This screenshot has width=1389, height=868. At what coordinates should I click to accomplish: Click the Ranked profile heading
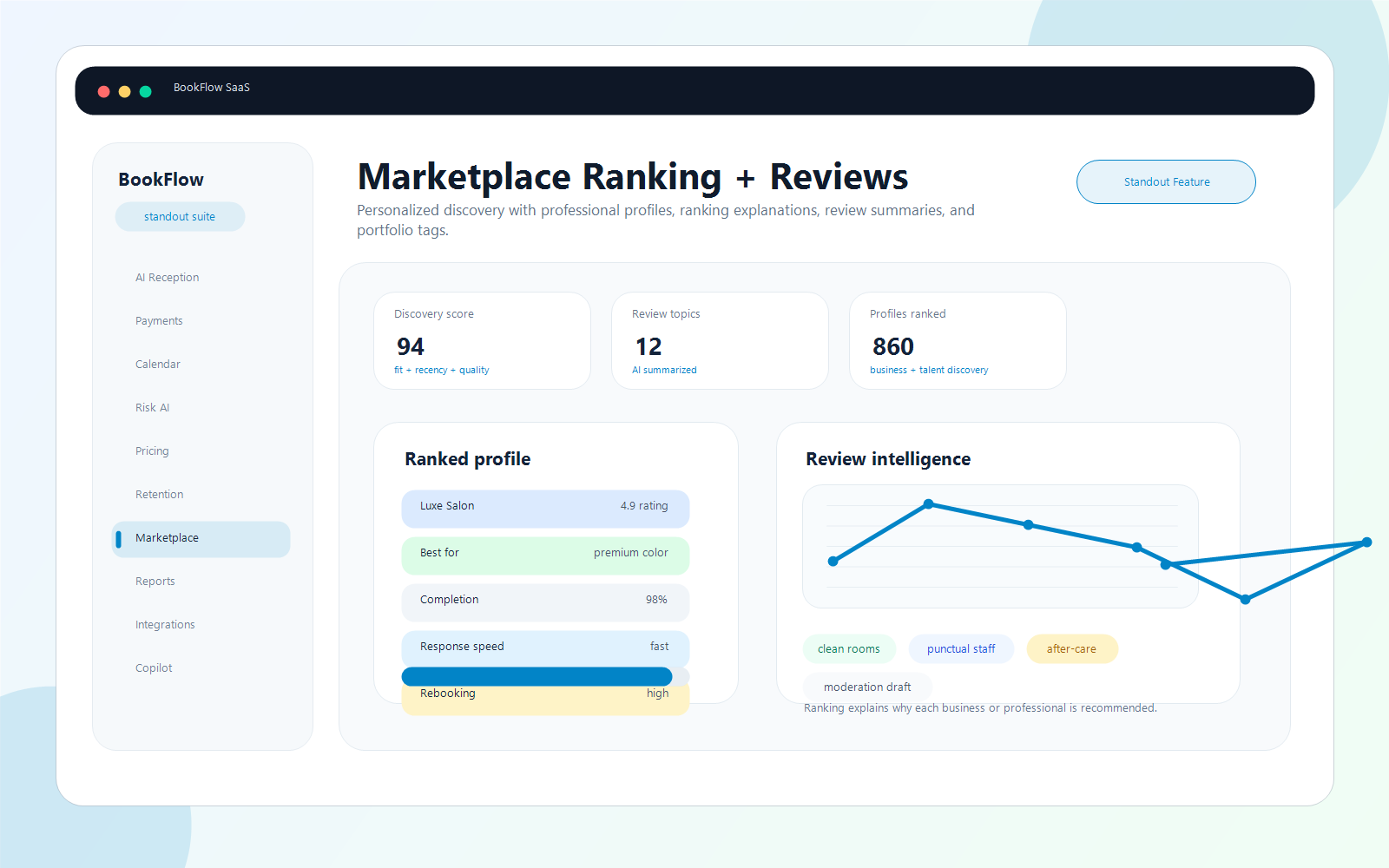point(467,459)
